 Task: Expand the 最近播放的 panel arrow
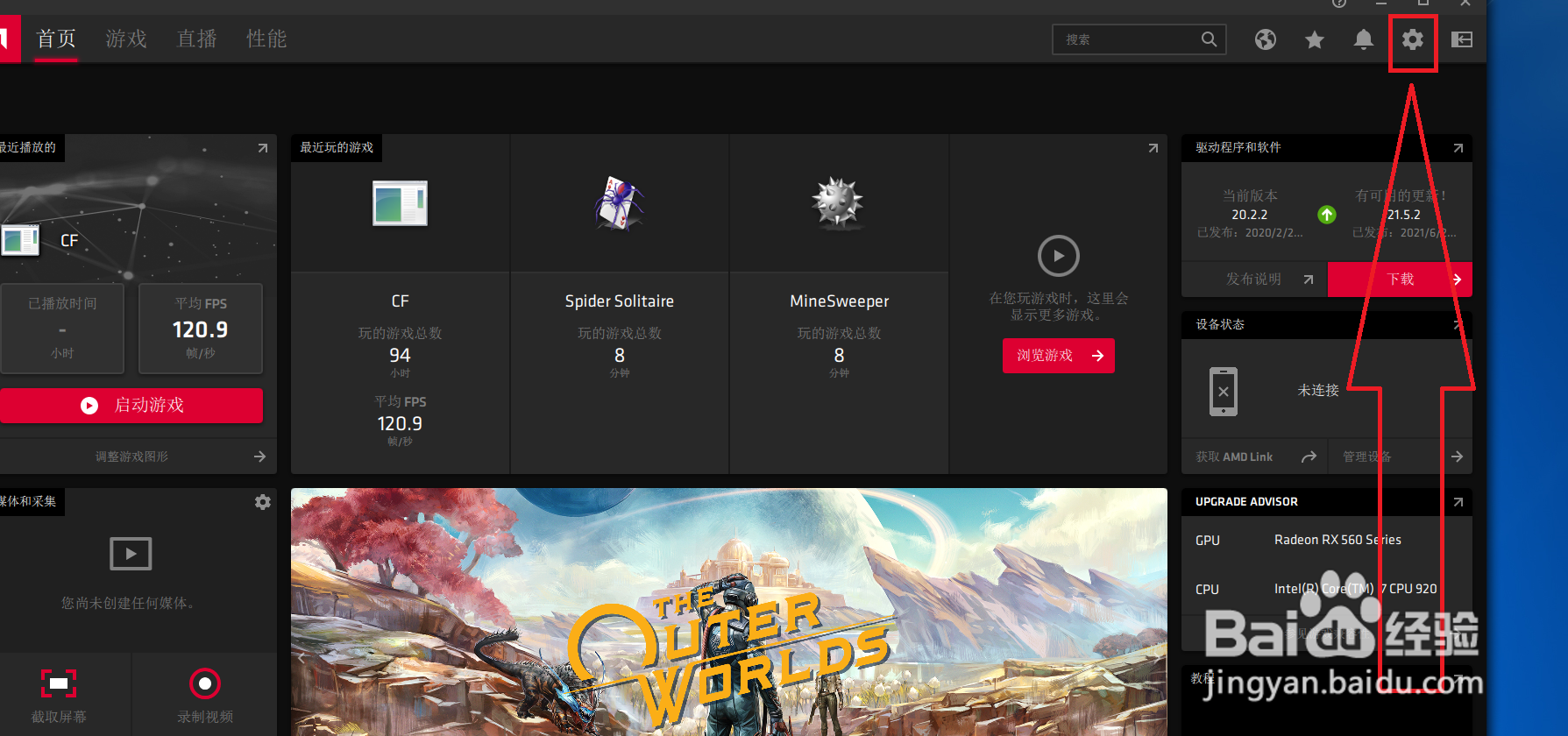262,148
